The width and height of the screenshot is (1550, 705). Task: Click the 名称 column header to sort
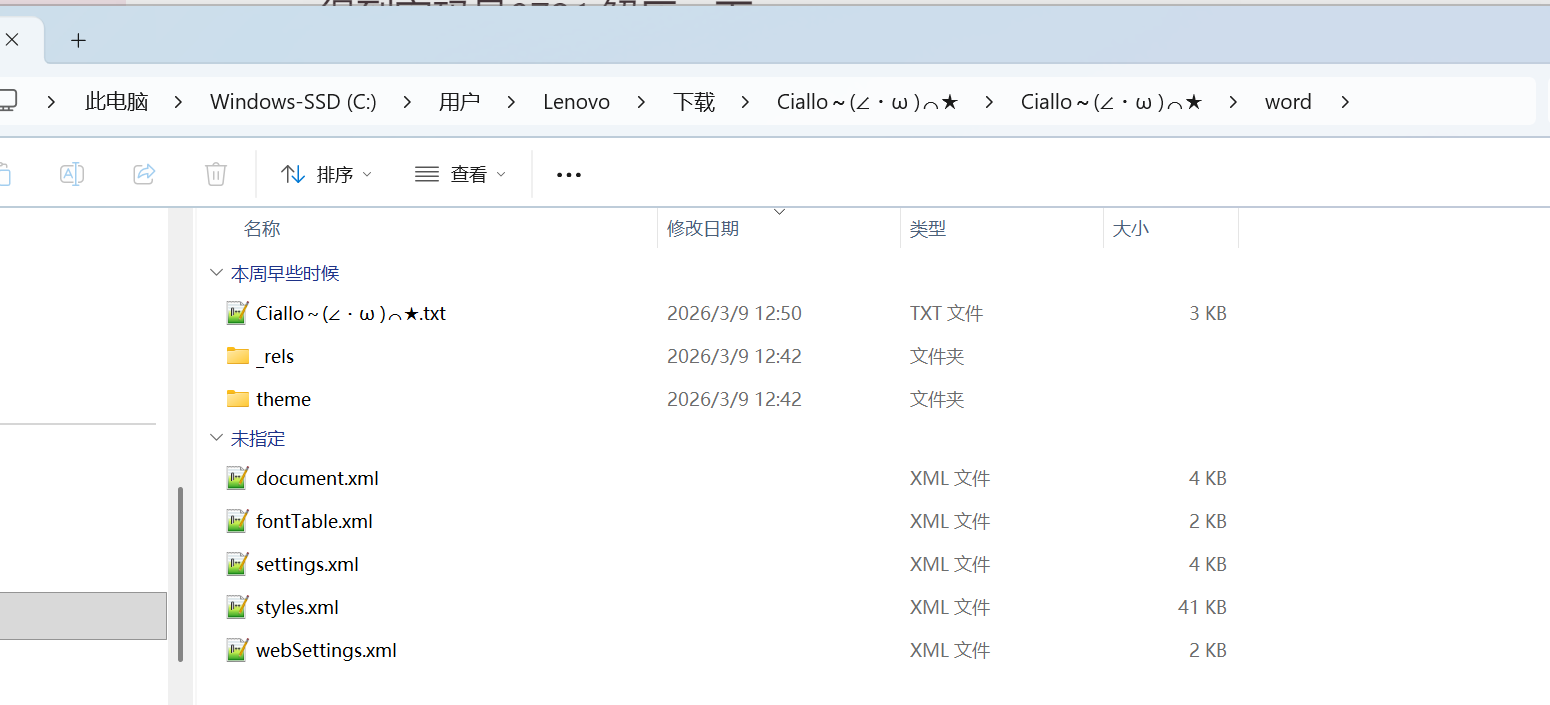(261, 228)
